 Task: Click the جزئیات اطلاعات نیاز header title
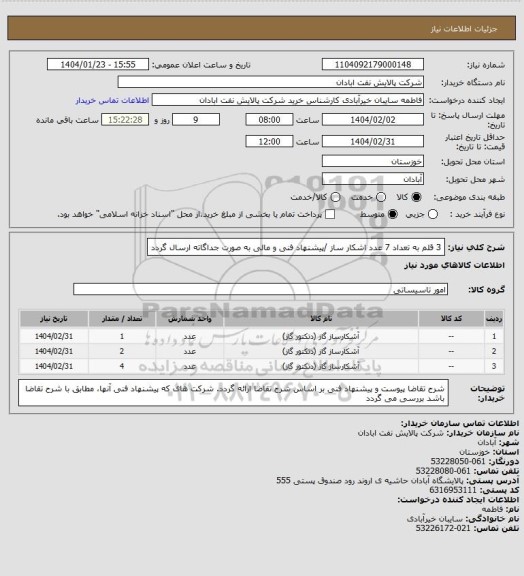pyautogui.click(x=464, y=29)
